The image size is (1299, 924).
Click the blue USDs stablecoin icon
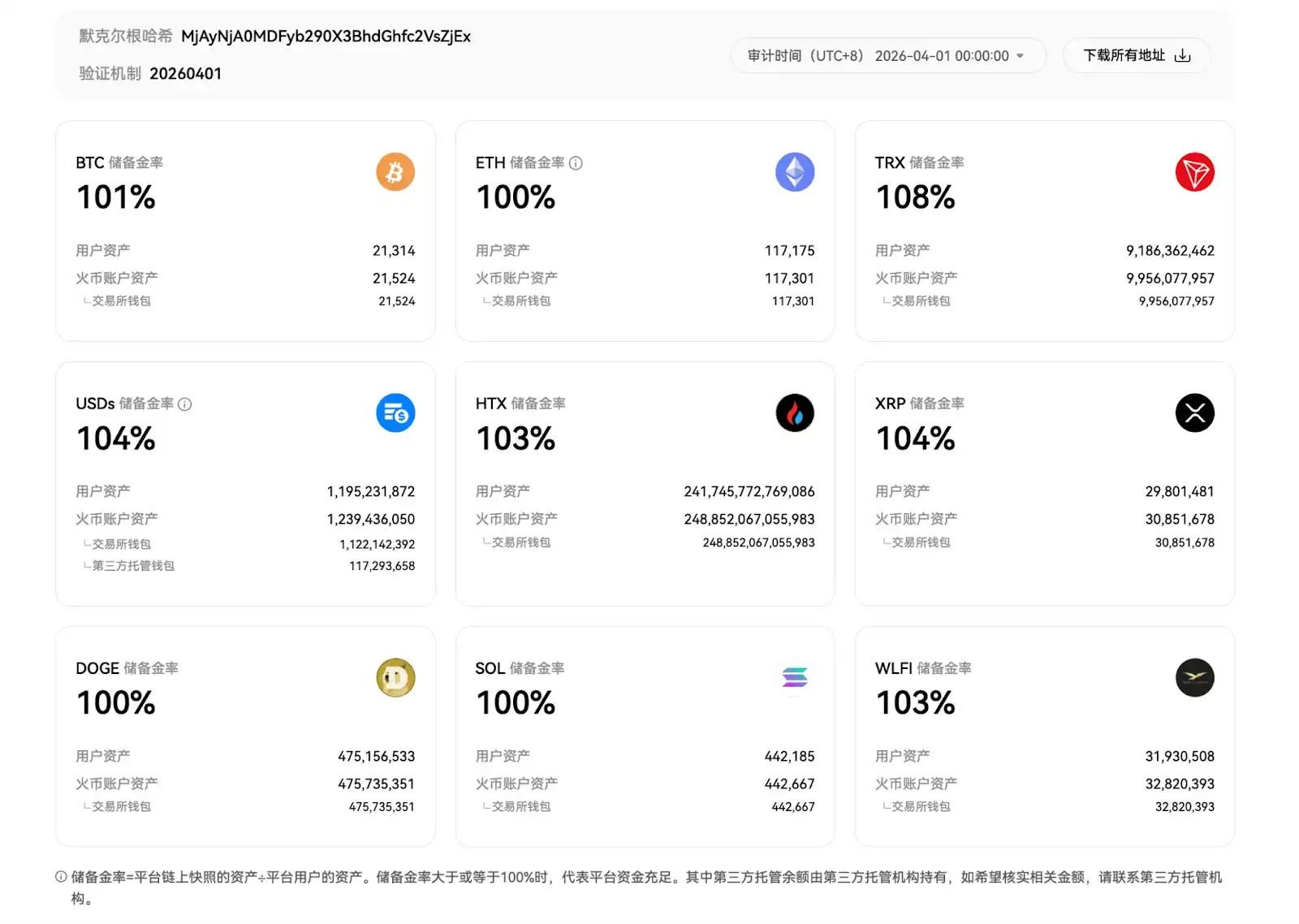click(395, 413)
